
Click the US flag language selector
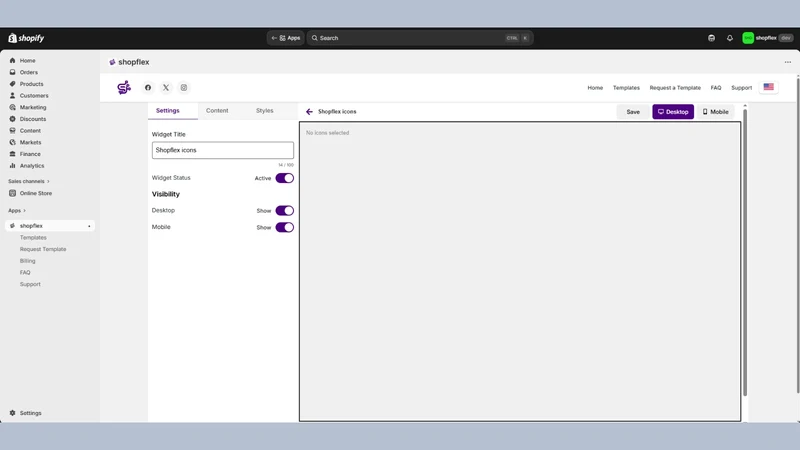(x=768, y=87)
